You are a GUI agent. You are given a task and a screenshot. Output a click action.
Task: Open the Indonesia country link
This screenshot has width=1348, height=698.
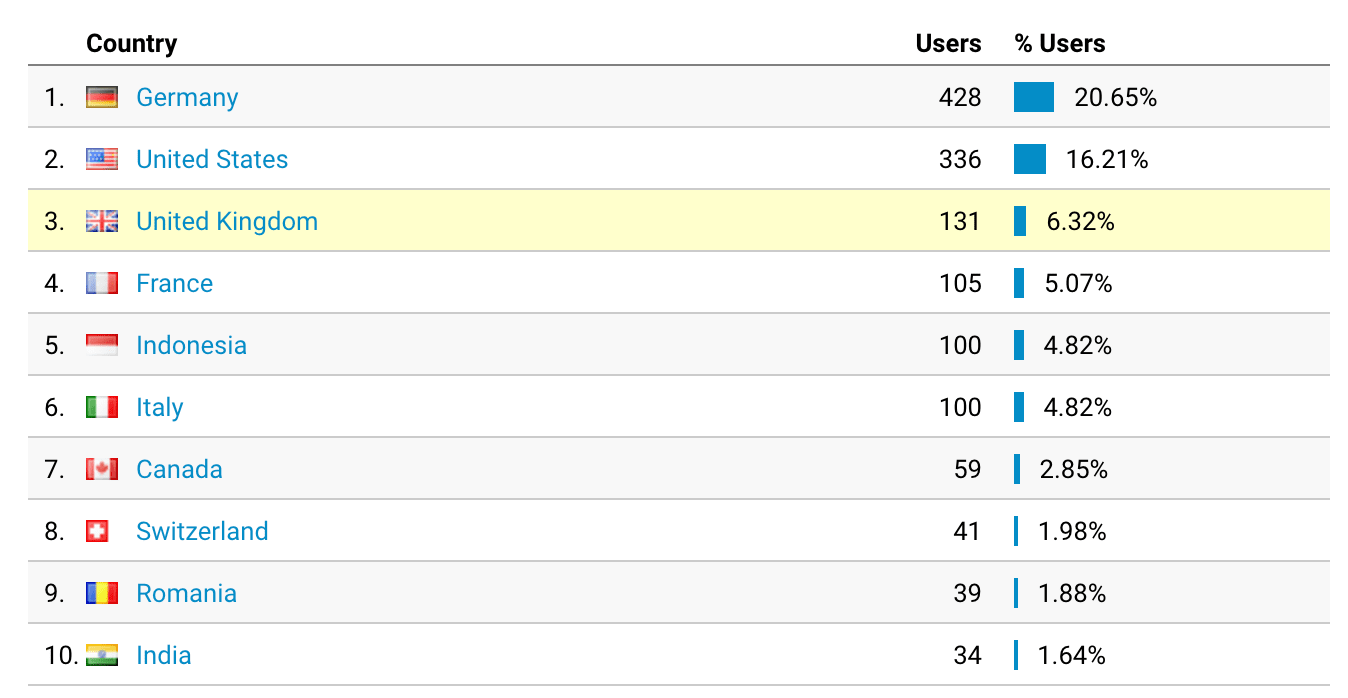[191, 345]
